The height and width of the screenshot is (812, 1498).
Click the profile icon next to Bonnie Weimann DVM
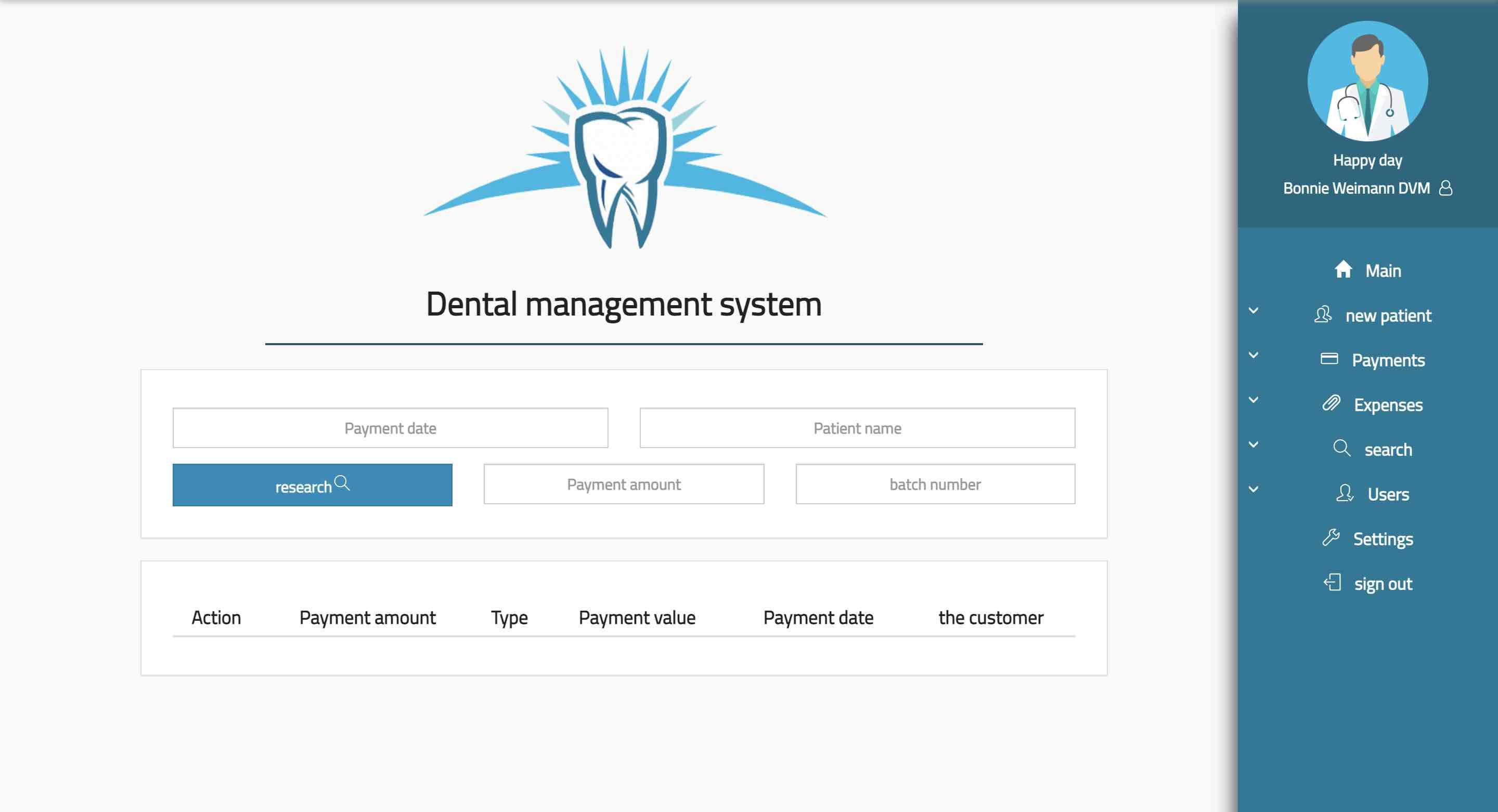(x=1445, y=188)
